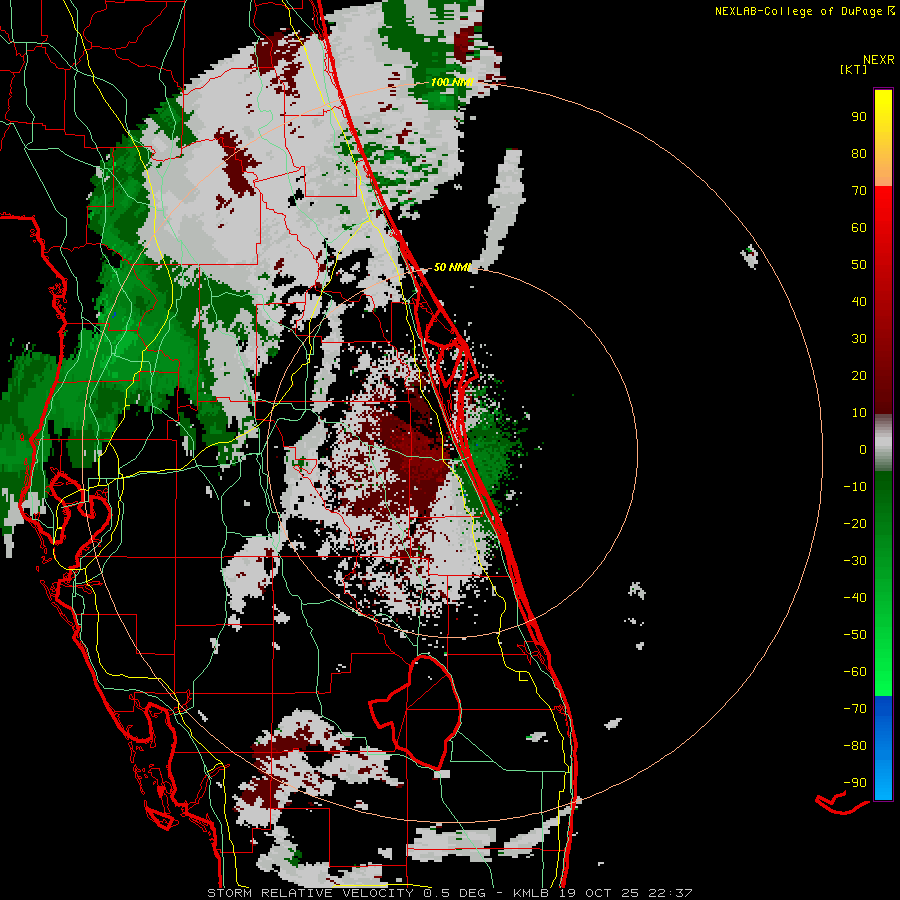Click the yellow top segment of color bar
This screenshot has width=900, height=900.
(x=883, y=138)
